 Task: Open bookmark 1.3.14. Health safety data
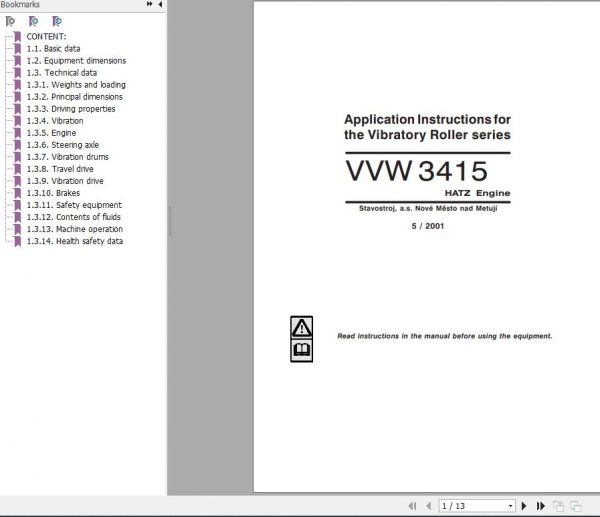[x=75, y=241]
